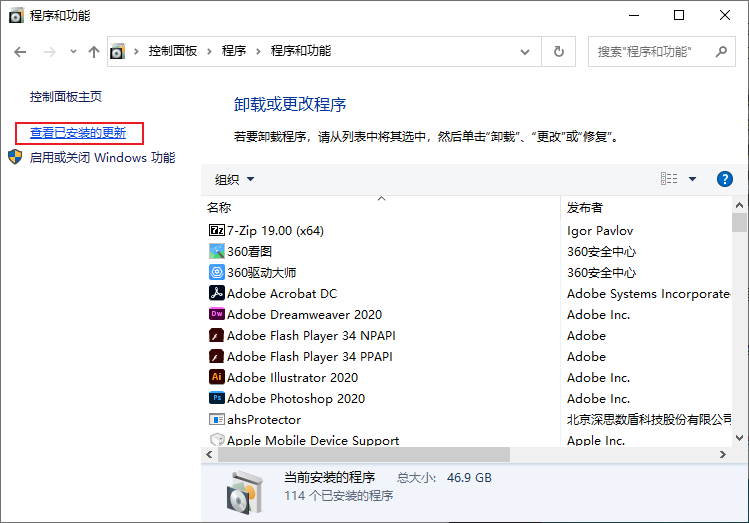Click the vertical scrollbar down arrow
This screenshot has width=749, height=523.
739,438
